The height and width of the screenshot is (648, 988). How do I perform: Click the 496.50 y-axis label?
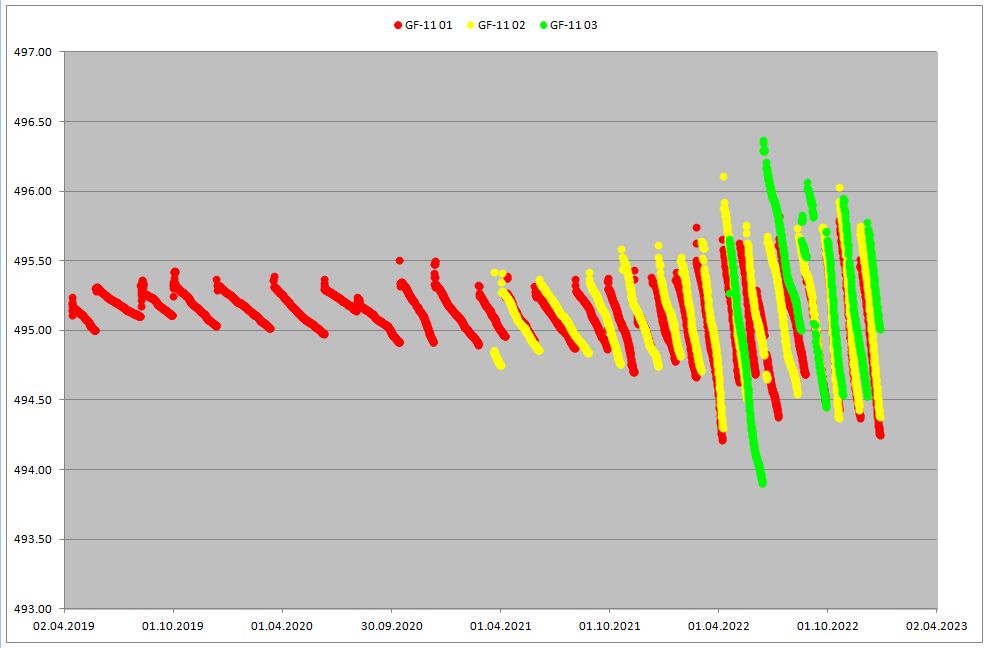point(36,122)
